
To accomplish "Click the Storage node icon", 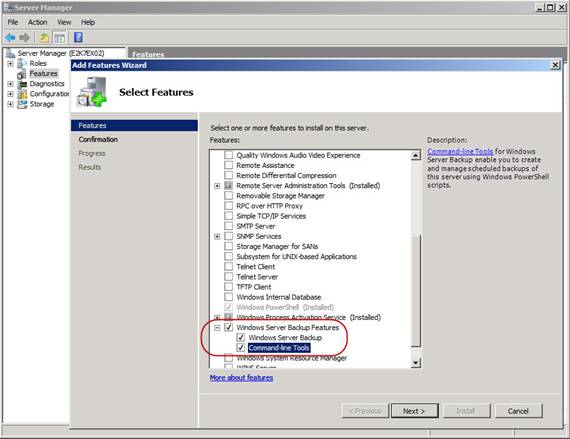I will click(x=22, y=104).
